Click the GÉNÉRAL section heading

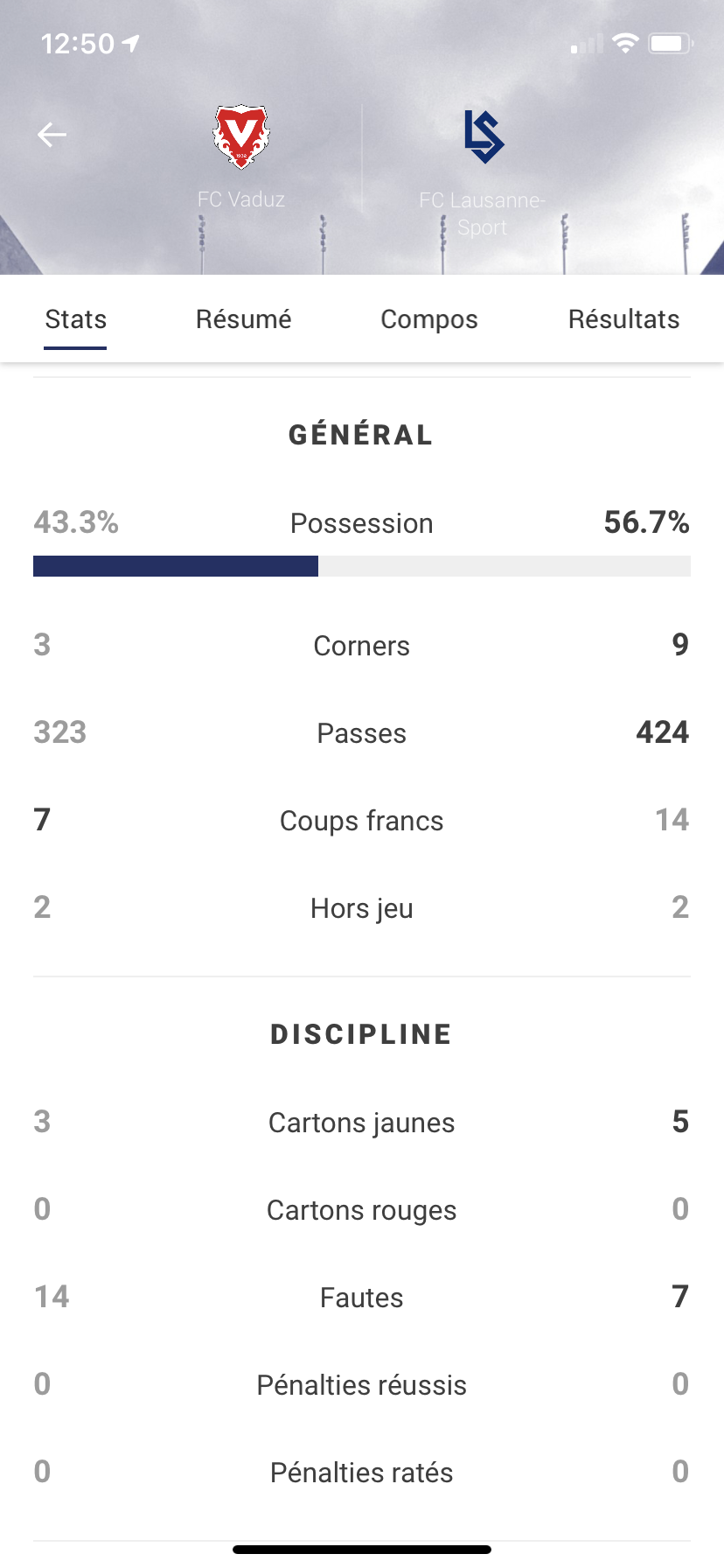[x=361, y=435]
